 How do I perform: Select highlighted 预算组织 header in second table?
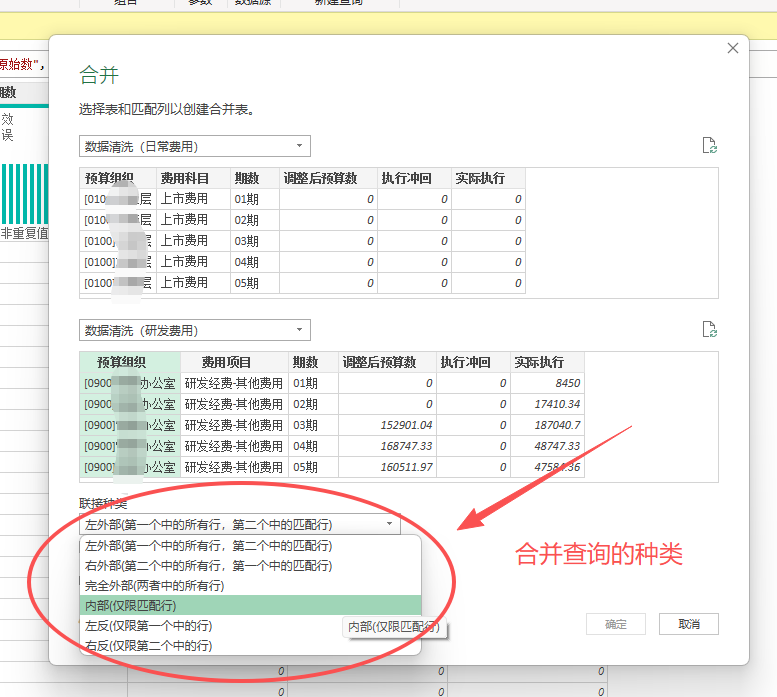(130, 363)
